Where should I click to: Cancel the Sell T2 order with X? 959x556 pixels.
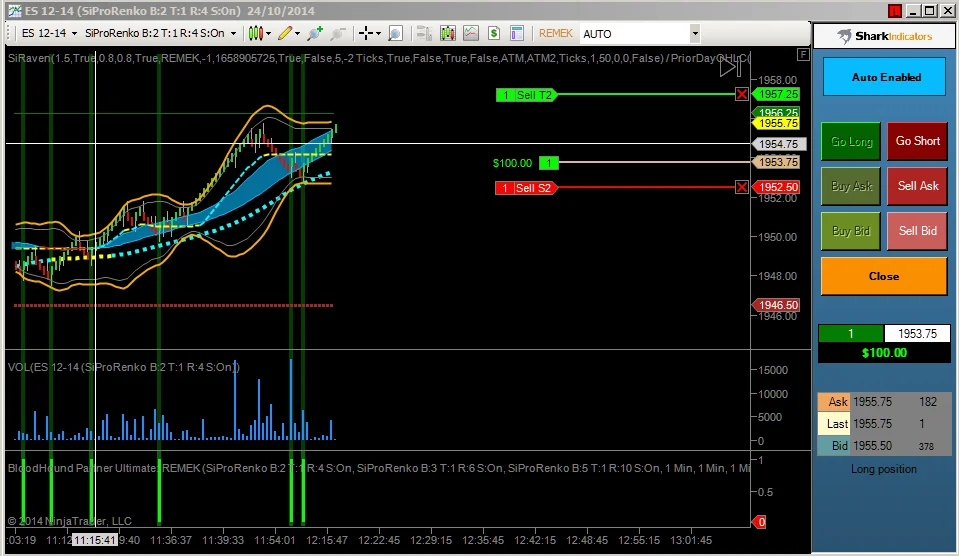(742, 94)
